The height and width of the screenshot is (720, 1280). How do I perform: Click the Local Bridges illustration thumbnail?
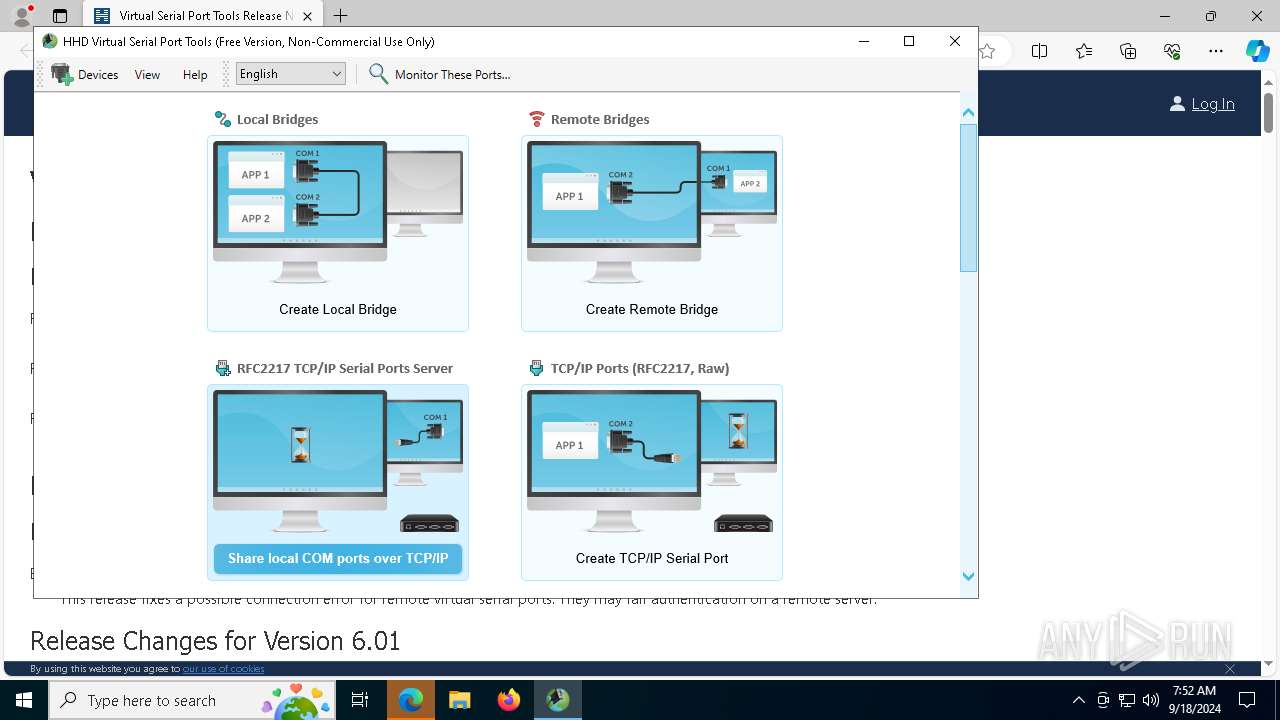pos(338,213)
